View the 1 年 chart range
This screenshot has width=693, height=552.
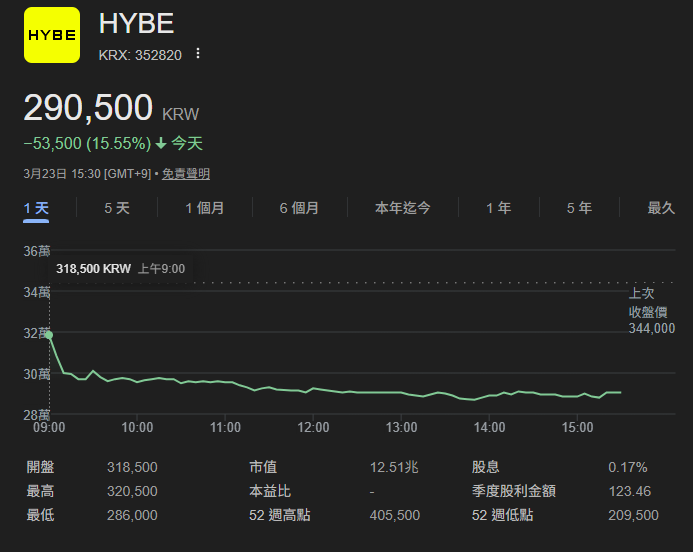(x=498, y=208)
